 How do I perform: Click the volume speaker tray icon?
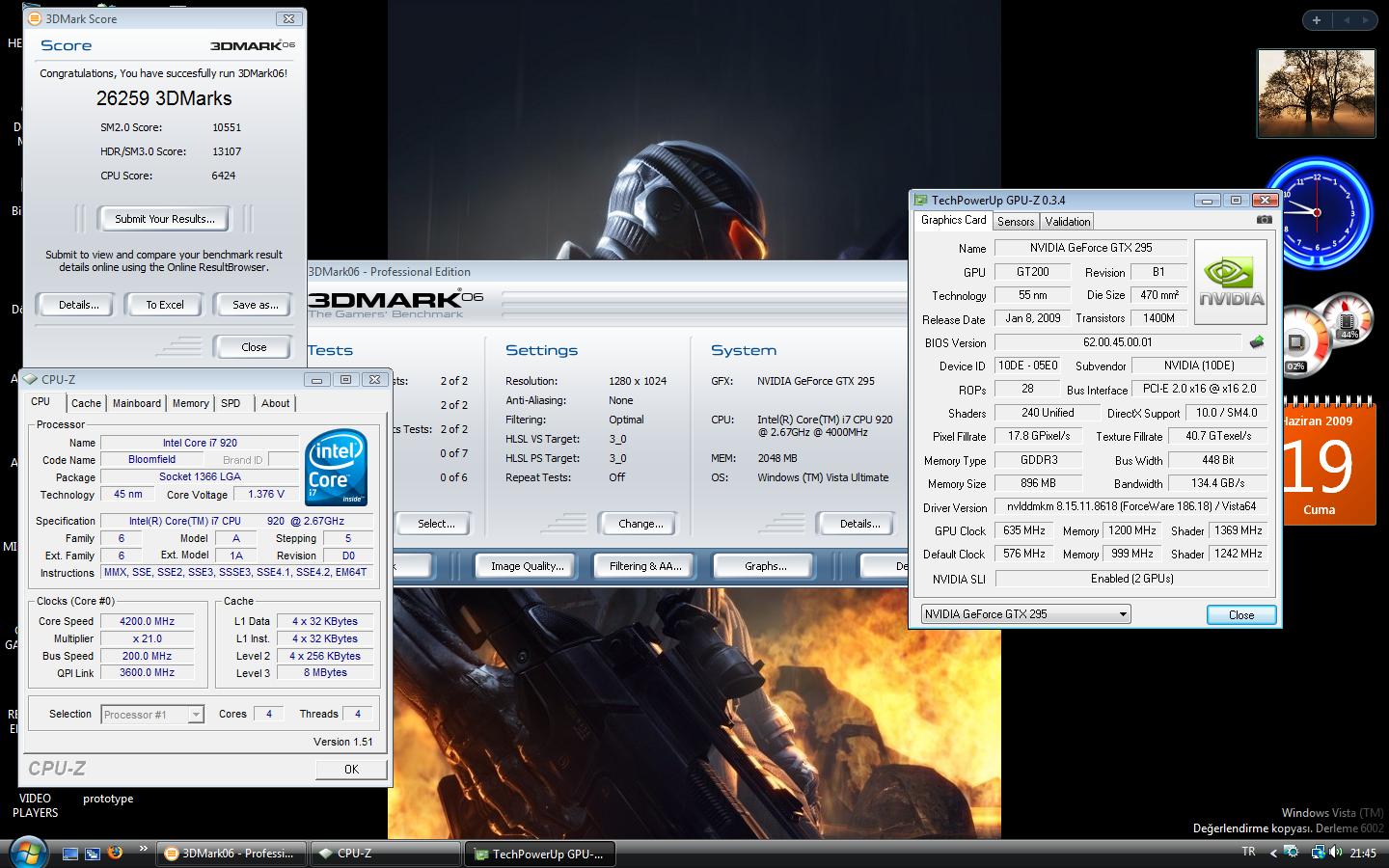(x=1336, y=853)
